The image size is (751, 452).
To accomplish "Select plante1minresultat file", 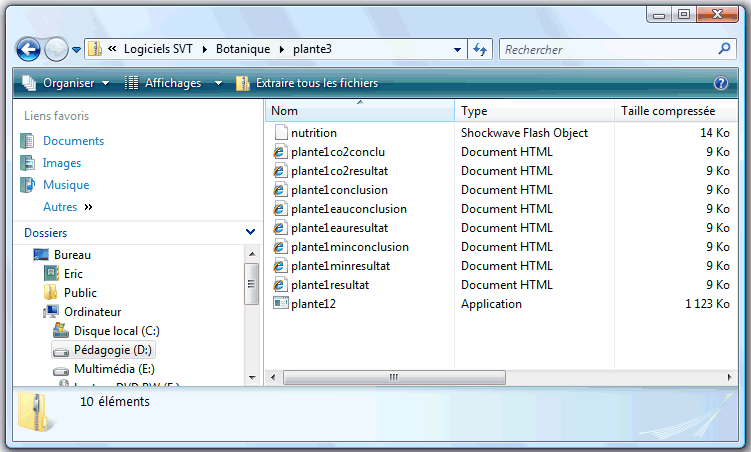I will tap(340, 266).
